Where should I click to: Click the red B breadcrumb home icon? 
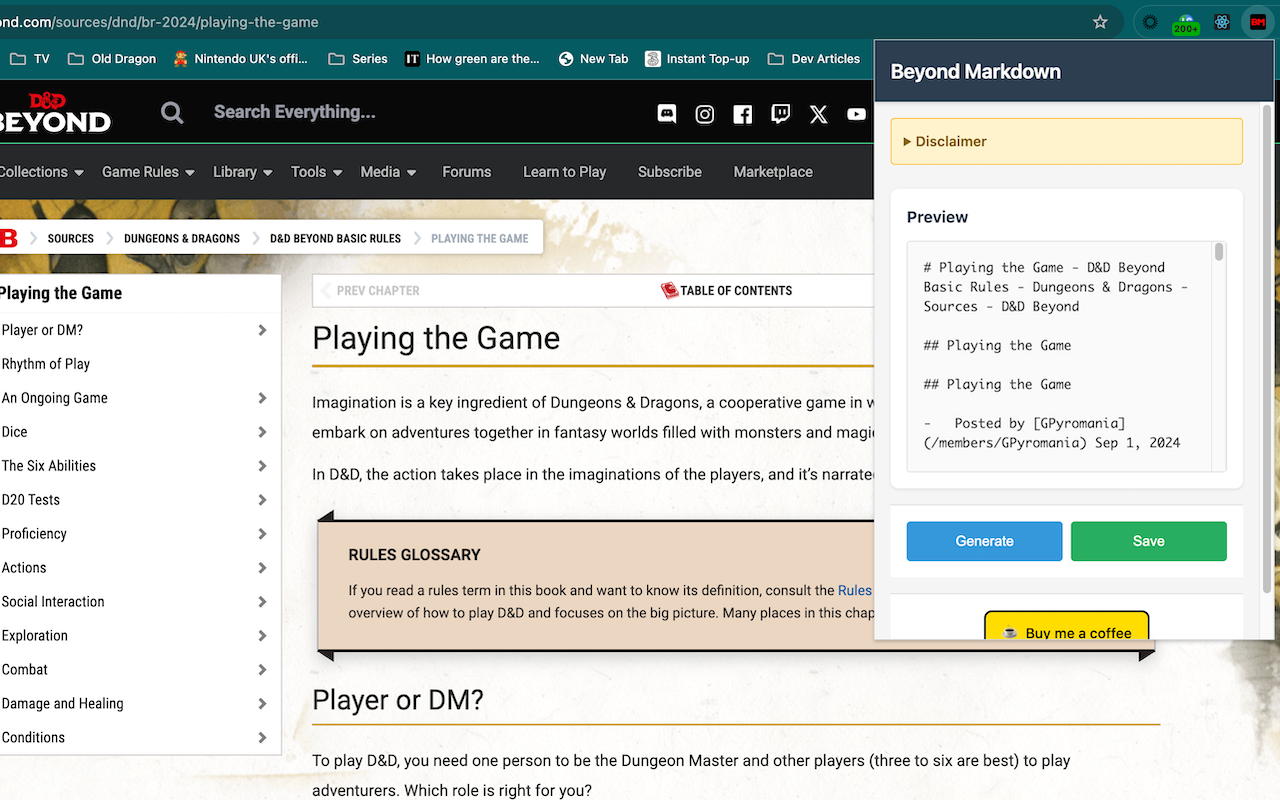tap(9, 238)
